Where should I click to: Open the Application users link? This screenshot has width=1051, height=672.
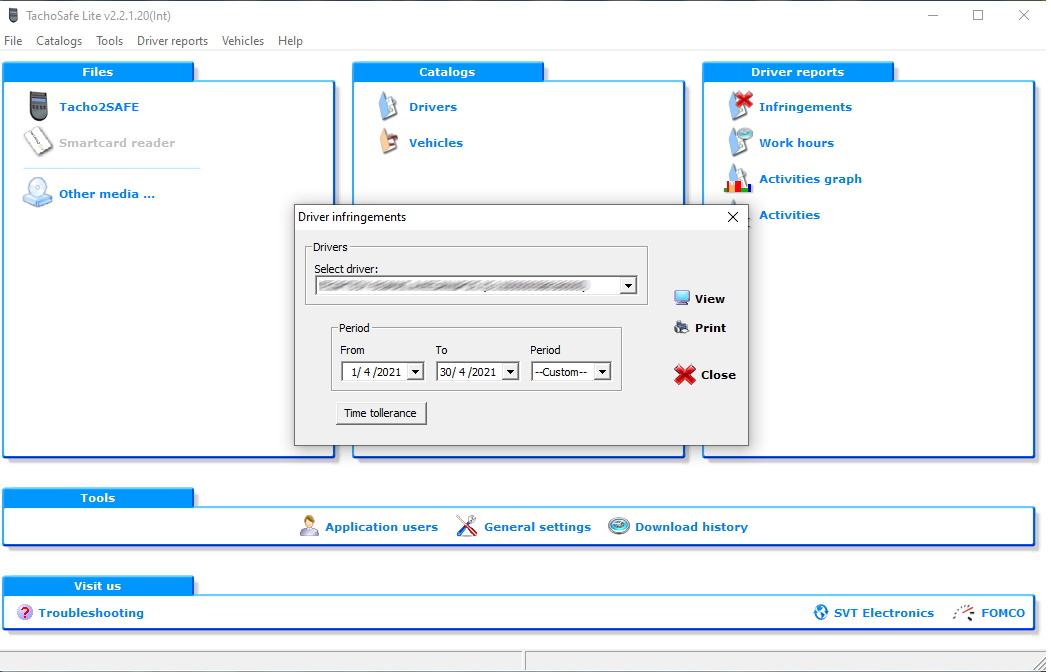[381, 527]
